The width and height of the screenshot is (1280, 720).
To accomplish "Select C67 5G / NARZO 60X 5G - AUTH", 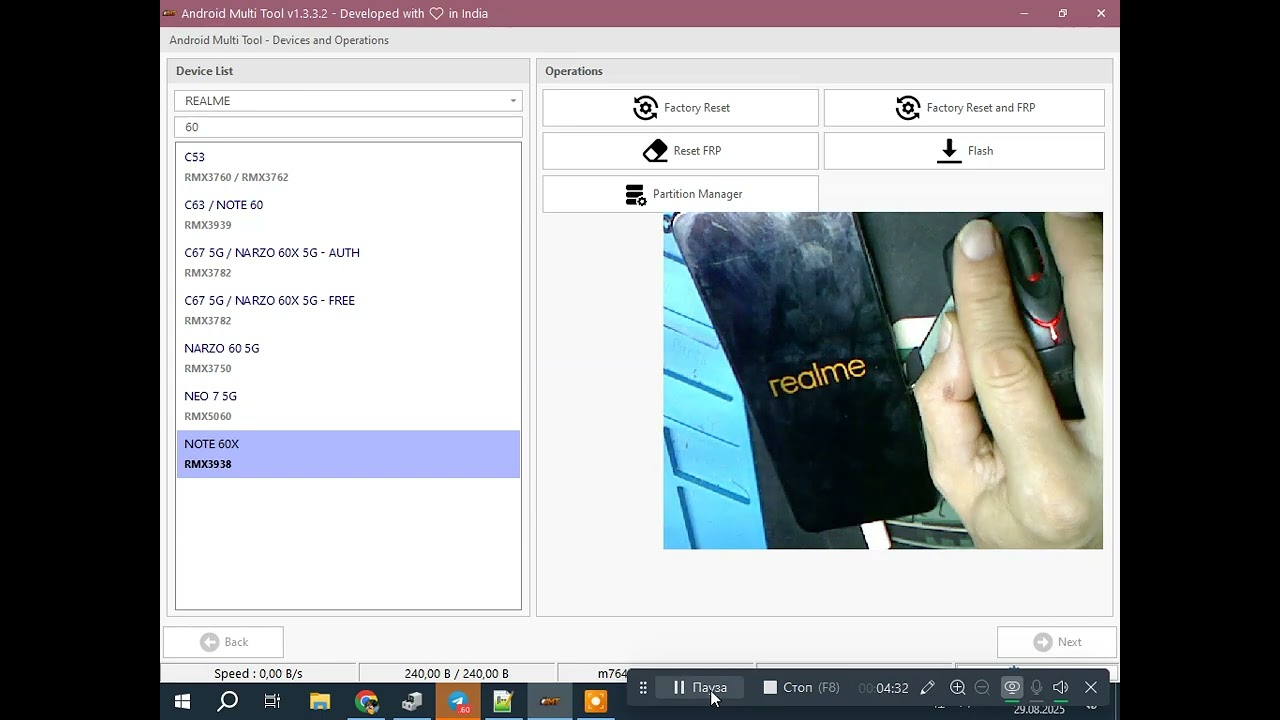I will (x=348, y=263).
